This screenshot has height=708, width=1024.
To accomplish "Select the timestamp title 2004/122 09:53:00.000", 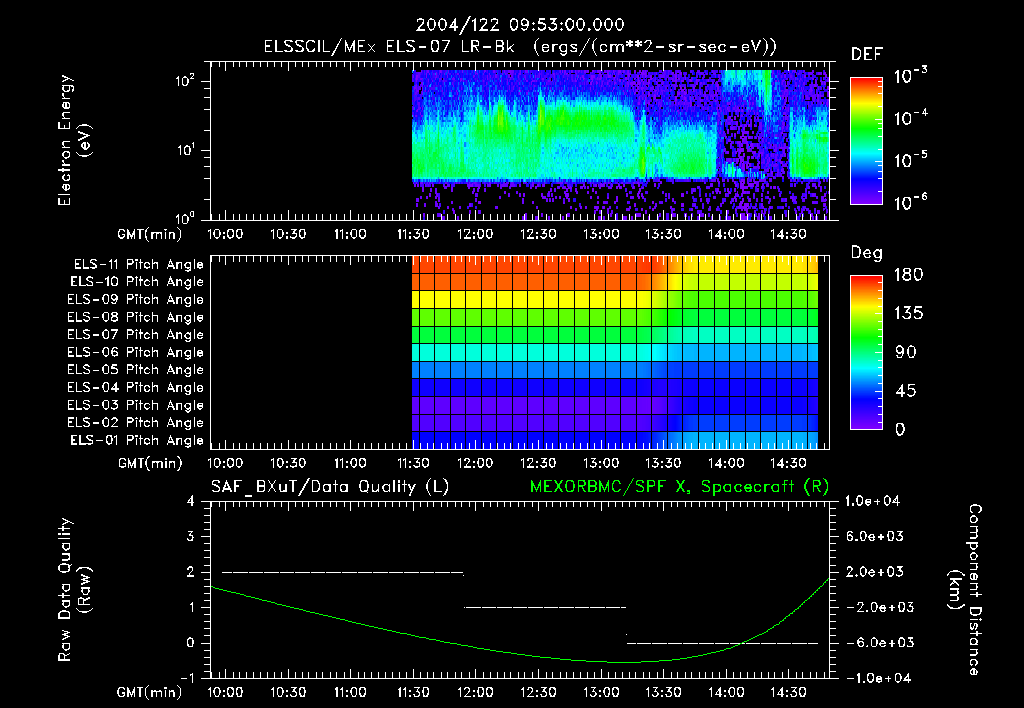I will pyautogui.click(x=520, y=25).
